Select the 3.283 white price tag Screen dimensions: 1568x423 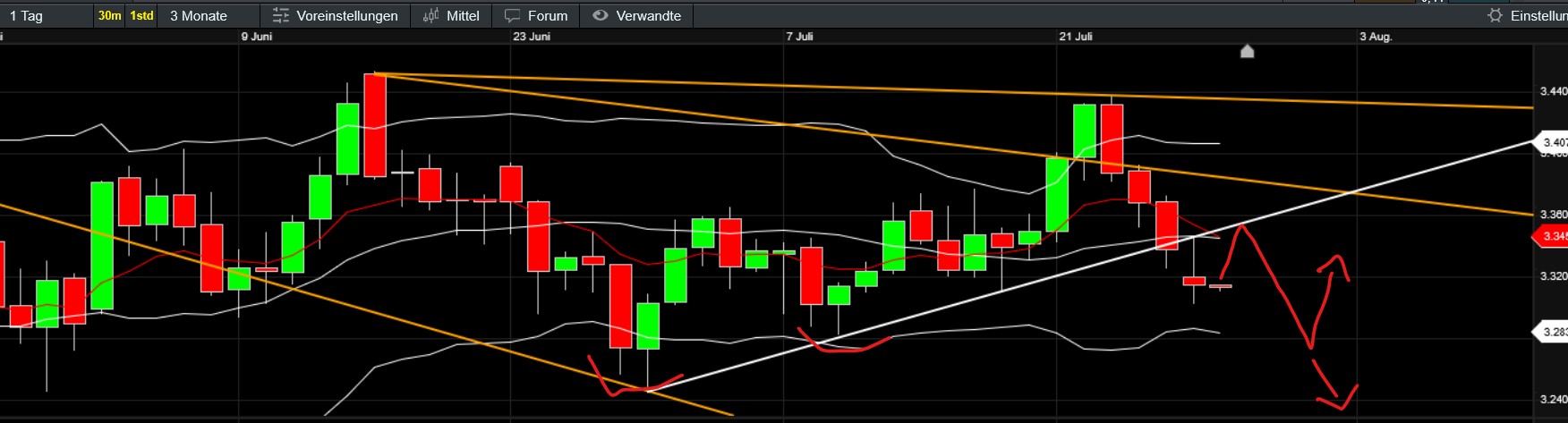1551,332
